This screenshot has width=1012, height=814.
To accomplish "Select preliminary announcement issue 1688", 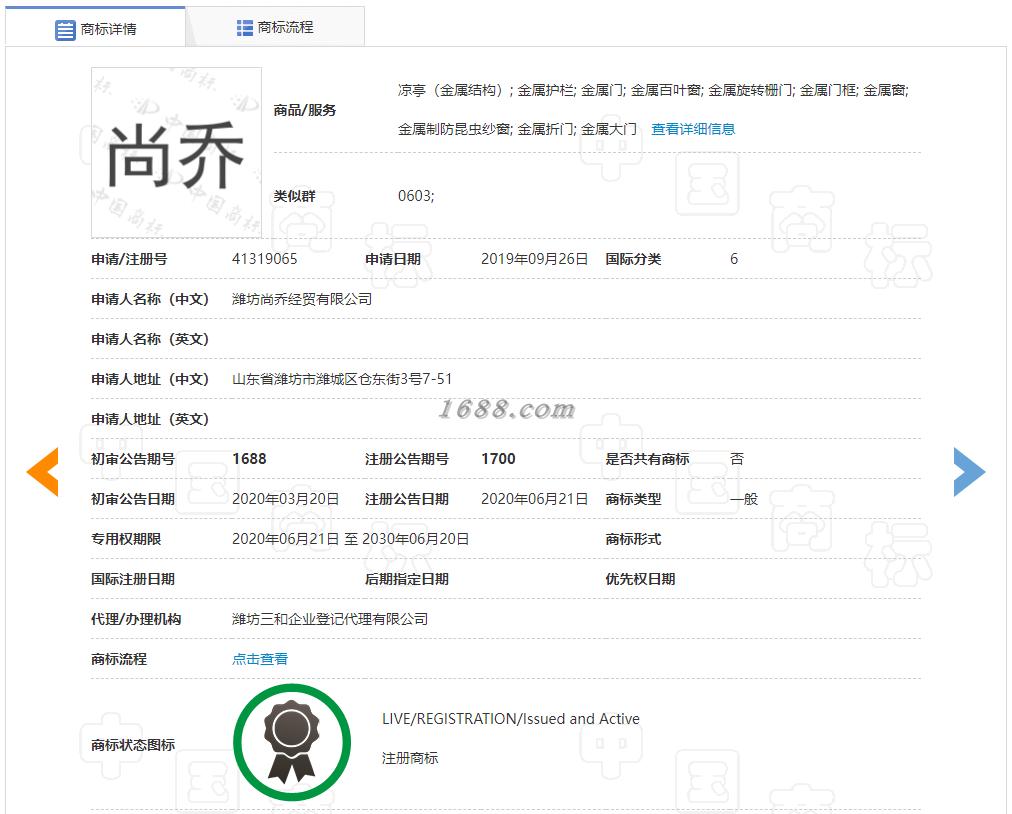I will point(249,459).
